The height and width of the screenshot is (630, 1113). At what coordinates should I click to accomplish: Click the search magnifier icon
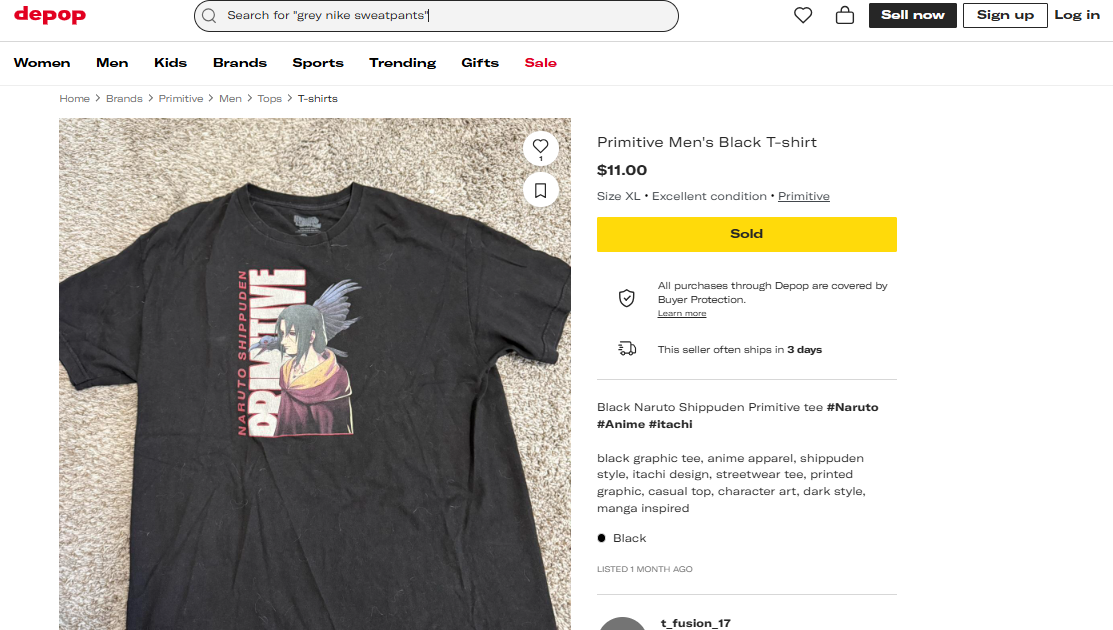tap(209, 16)
